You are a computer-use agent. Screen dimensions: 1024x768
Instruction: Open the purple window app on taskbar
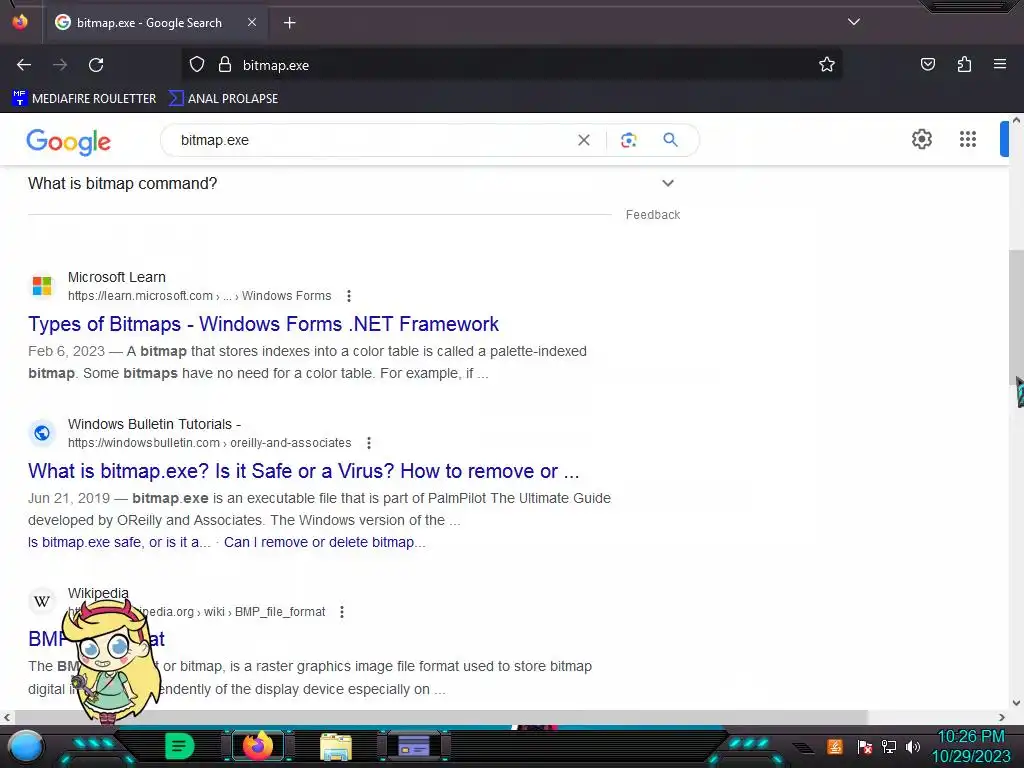pyautogui.click(x=413, y=746)
